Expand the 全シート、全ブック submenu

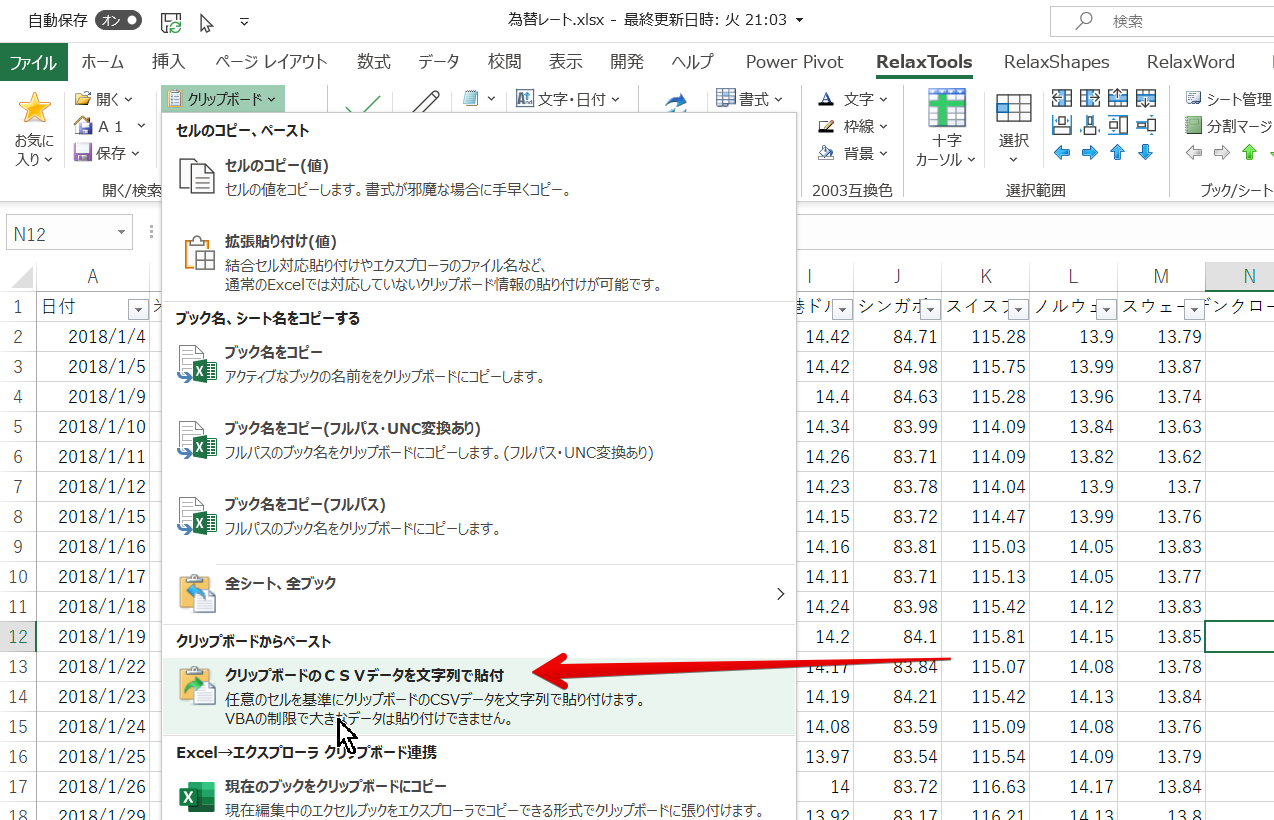tap(479, 594)
